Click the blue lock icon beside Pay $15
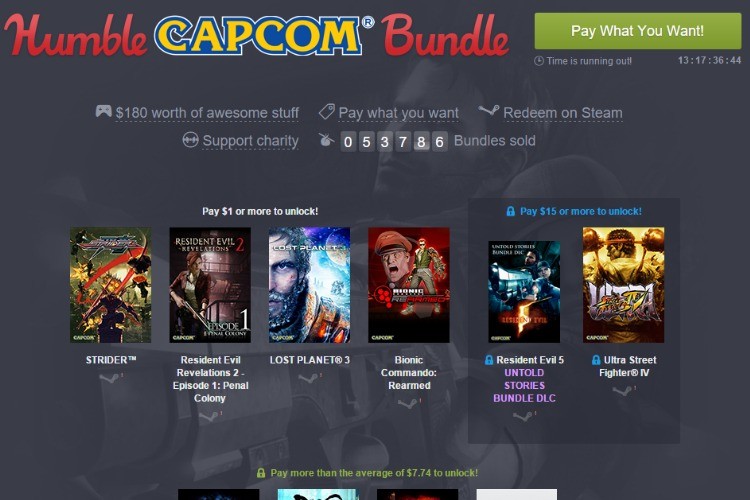Screen dimensions: 750x500 pyautogui.click(x=510, y=211)
